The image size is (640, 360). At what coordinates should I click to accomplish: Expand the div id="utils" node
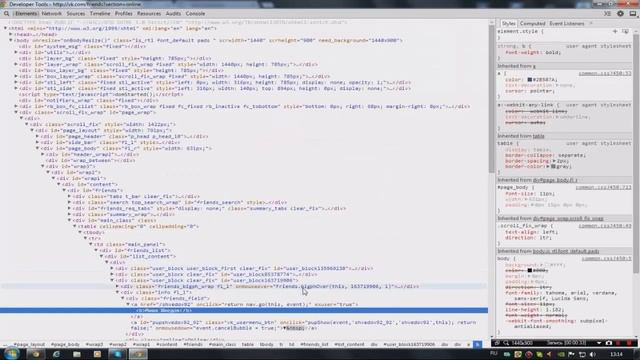pyautogui.click(x=16, y=52)
